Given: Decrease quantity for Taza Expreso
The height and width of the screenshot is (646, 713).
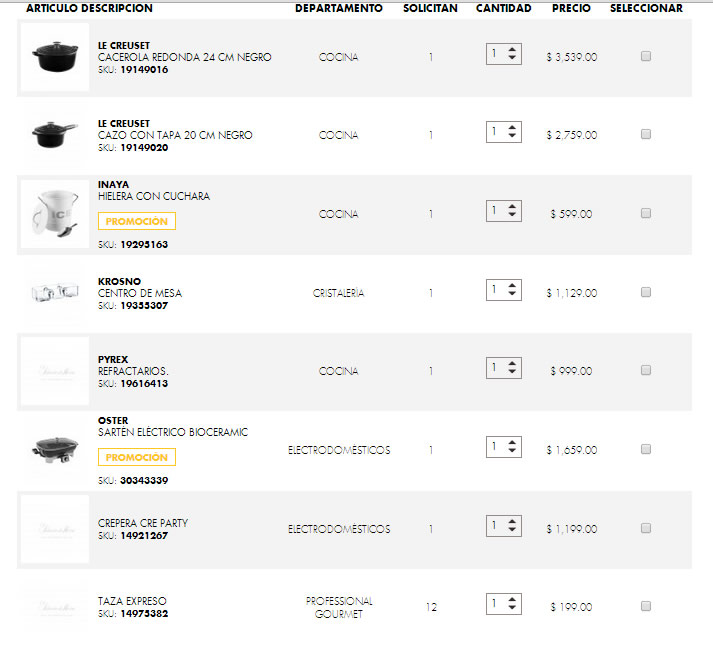Looking at the screenshot, I should coord(513,609).
